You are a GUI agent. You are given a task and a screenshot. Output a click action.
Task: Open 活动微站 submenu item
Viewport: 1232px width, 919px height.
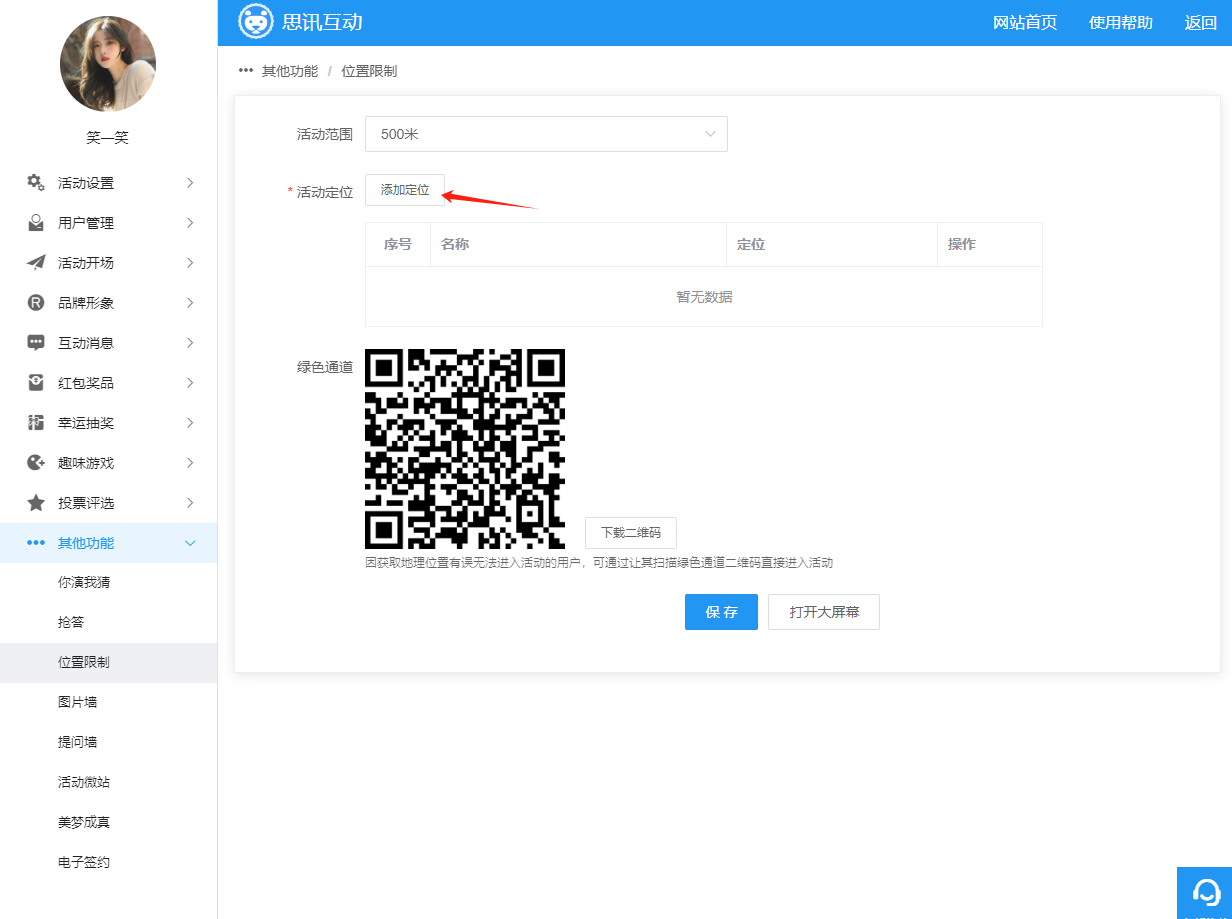(108, 782)
